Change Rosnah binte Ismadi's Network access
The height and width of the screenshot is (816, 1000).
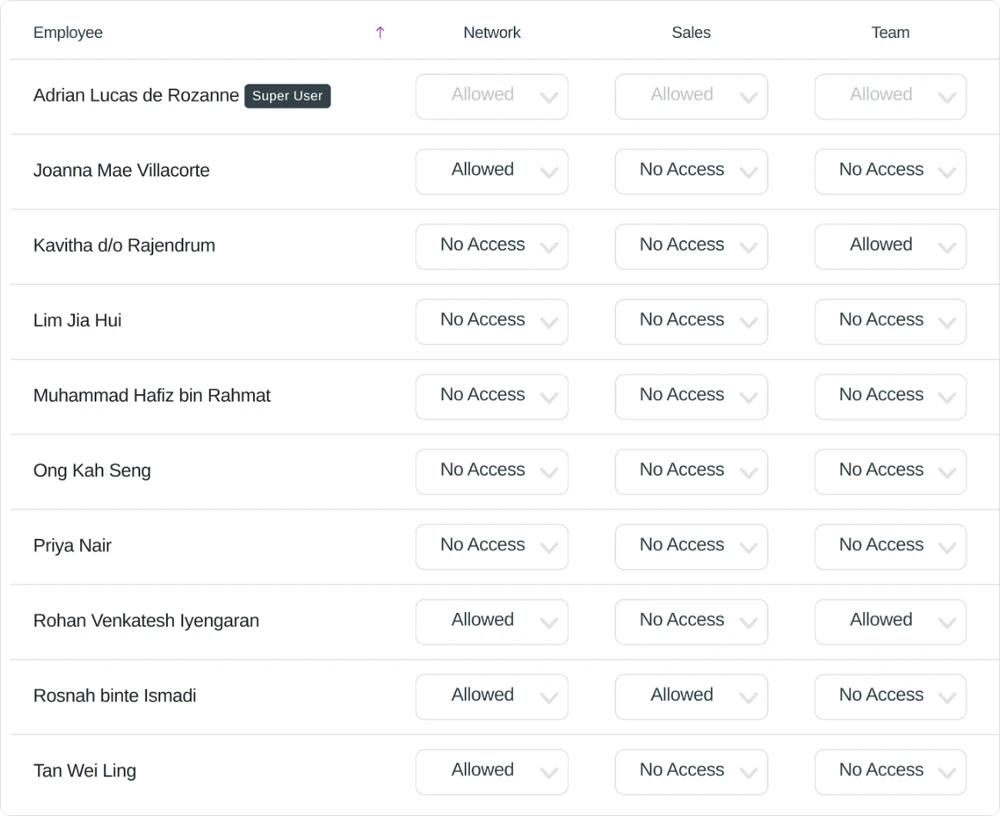pyautogui.click(x=492, y=697)
